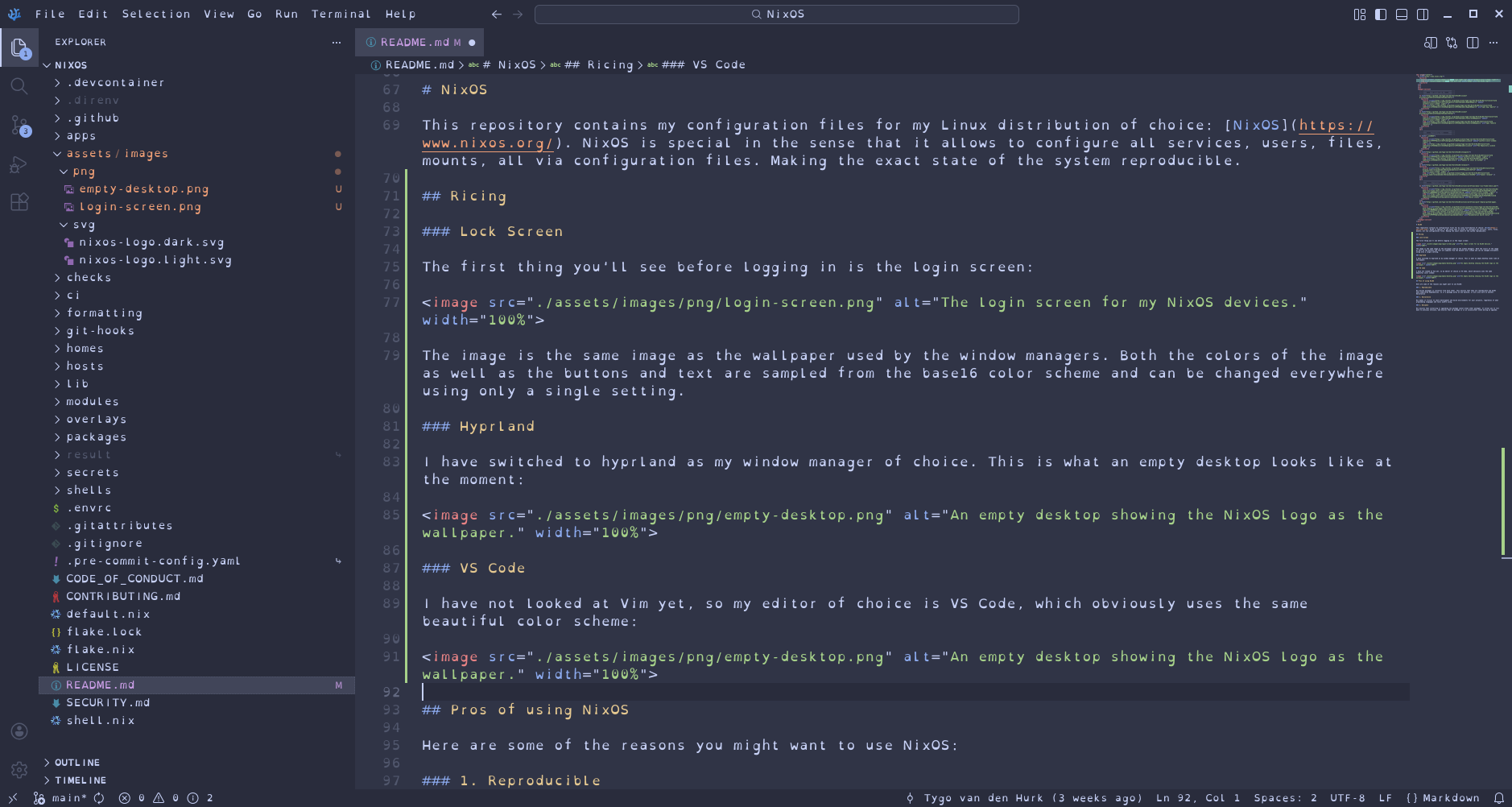Change encoding via UTF-8
The width and height of the screenshot is (1512, 807).
click(1348, 798)
